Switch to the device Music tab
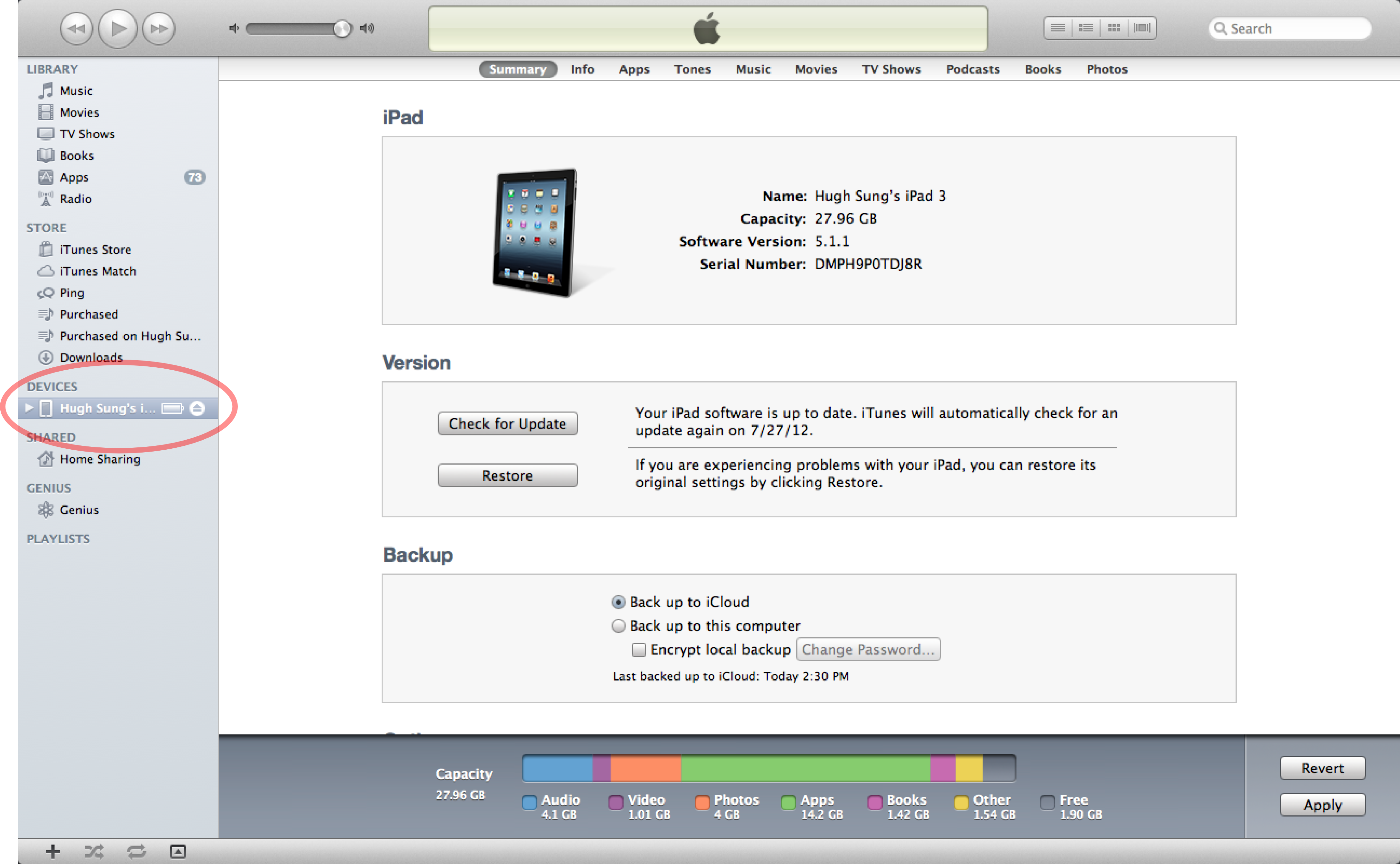Screen dimensions: 1400x864 pos(753,69)
